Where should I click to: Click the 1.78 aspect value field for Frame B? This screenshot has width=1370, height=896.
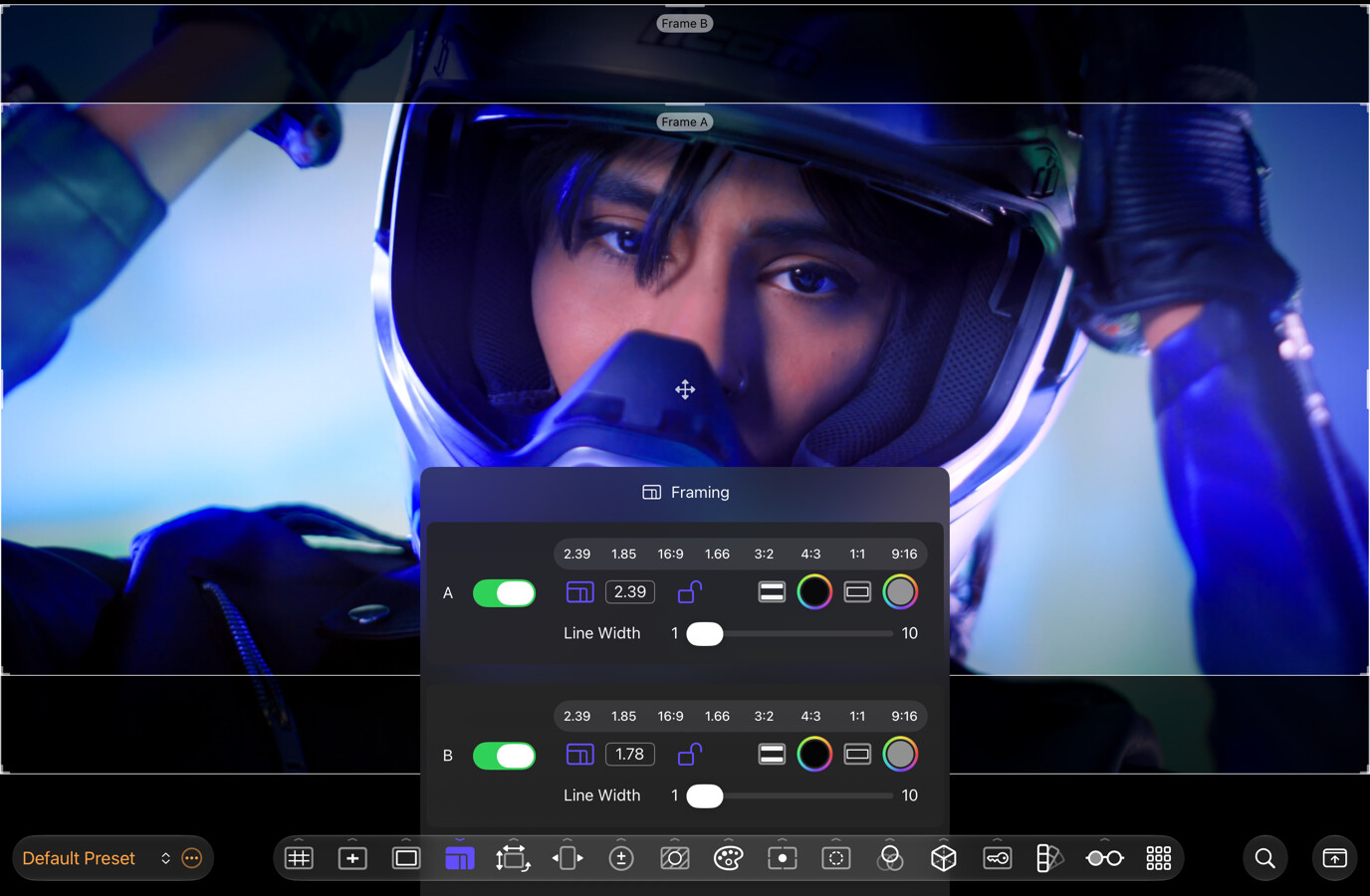630,755
